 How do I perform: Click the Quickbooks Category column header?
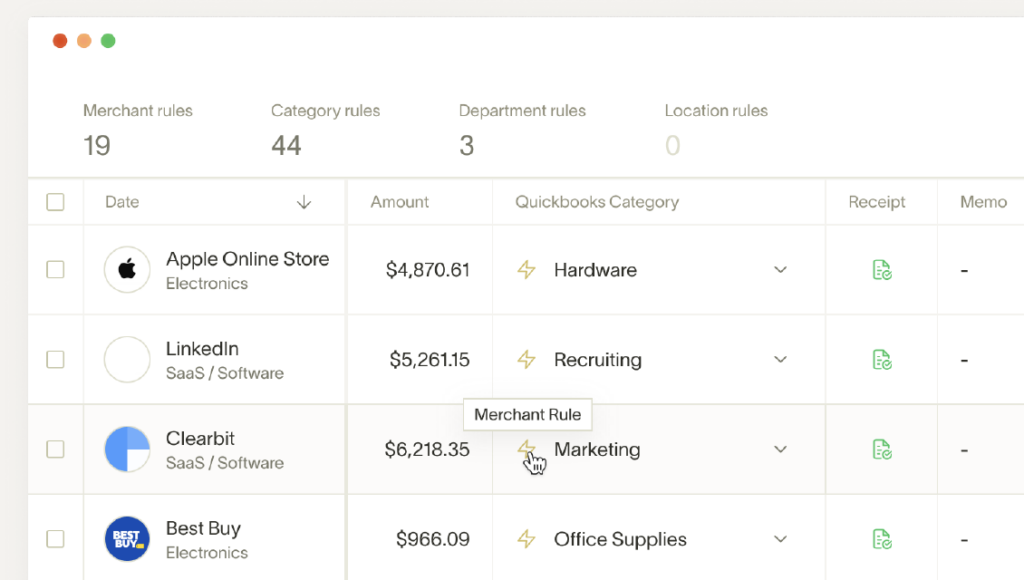click(x=597, y=202)
